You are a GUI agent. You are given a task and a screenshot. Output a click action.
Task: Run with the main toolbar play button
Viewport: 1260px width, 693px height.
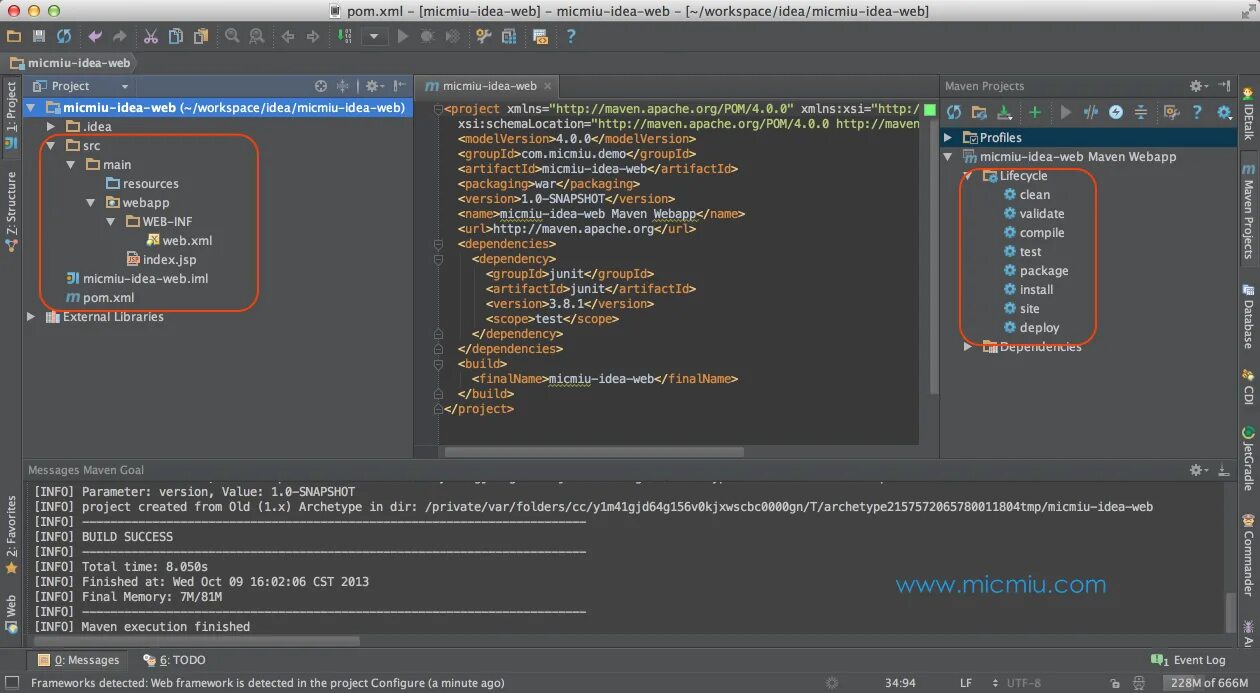[x=403, y=36]
